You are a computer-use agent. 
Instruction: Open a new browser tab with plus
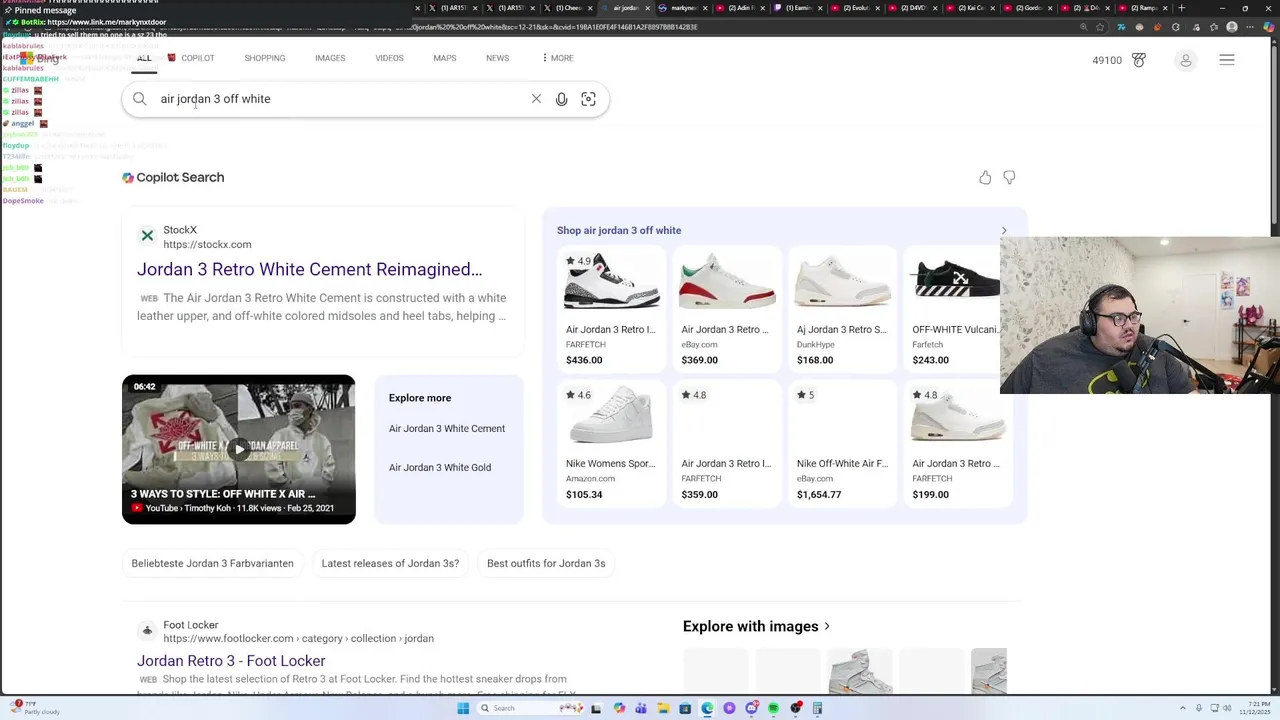coord(1181,8)
